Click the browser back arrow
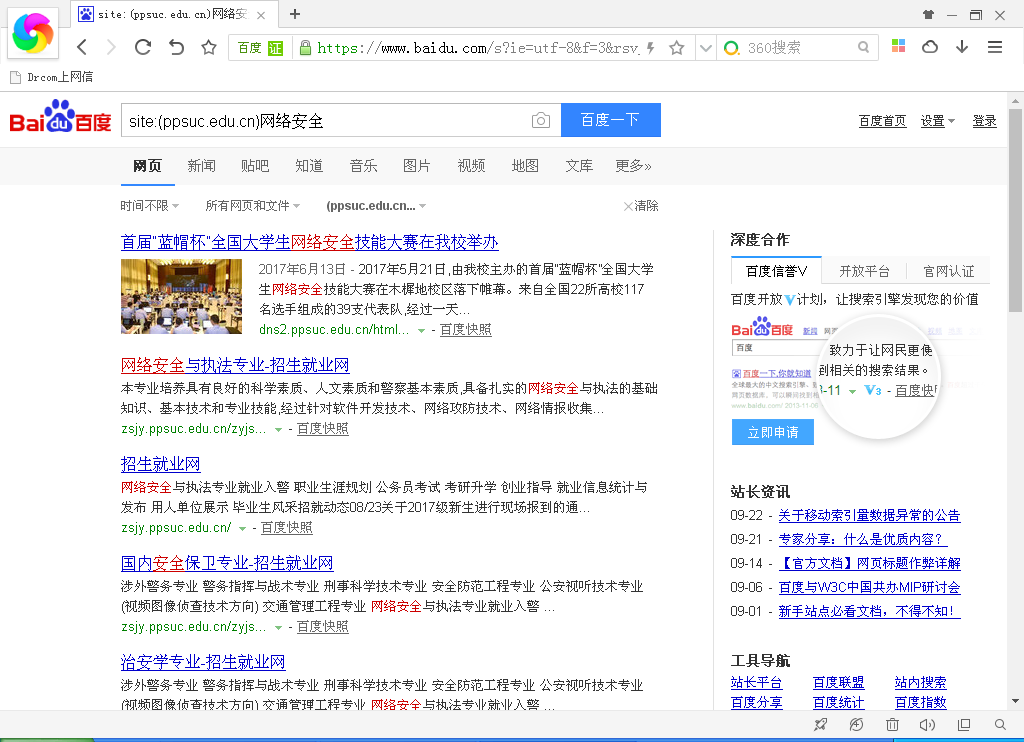Image resolution: width=1024 pixels, height=742 pixels. tap(82, 47)
